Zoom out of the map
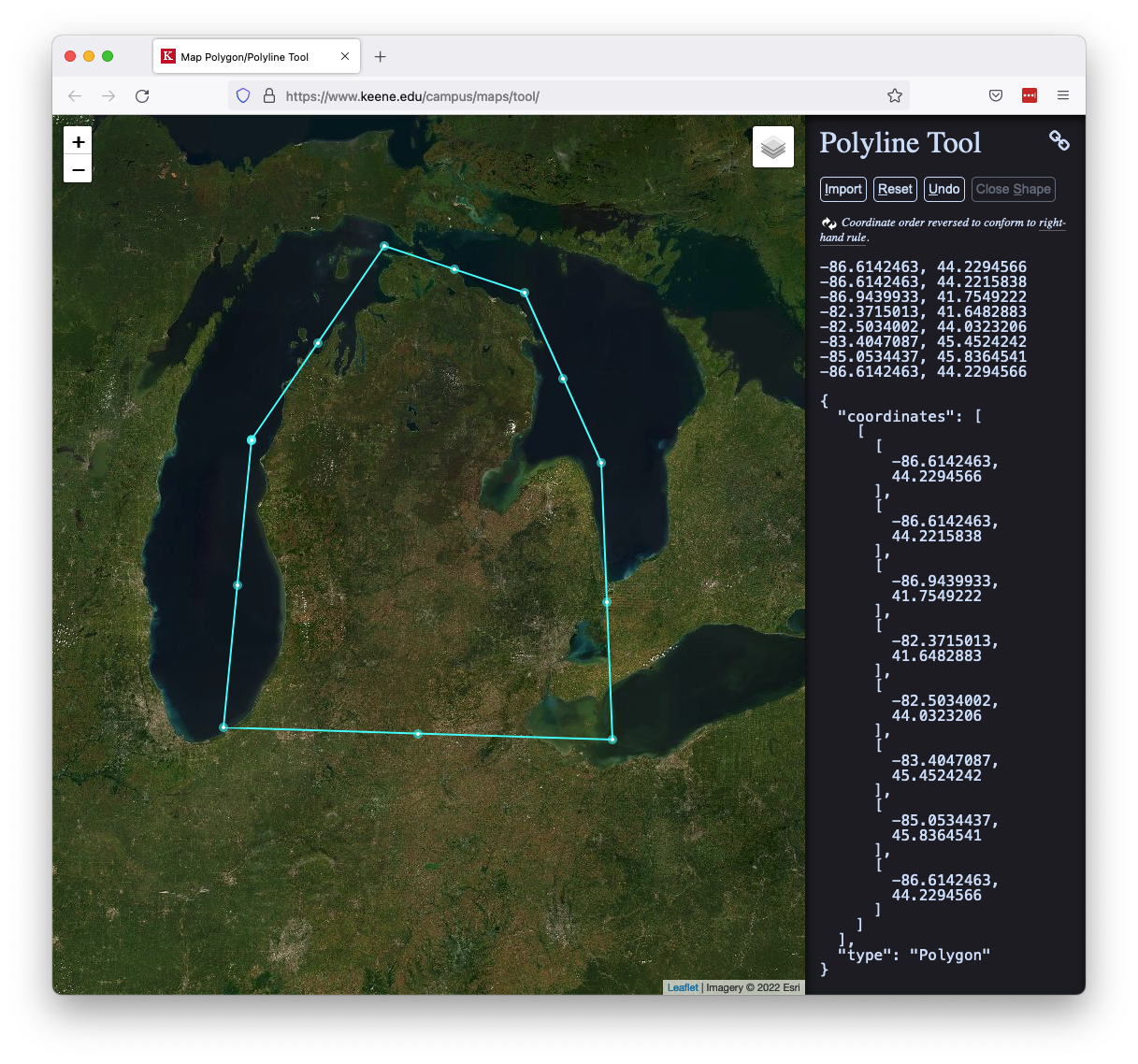The height and width of the screenshot is (1064, 1138). click(78, 169)
